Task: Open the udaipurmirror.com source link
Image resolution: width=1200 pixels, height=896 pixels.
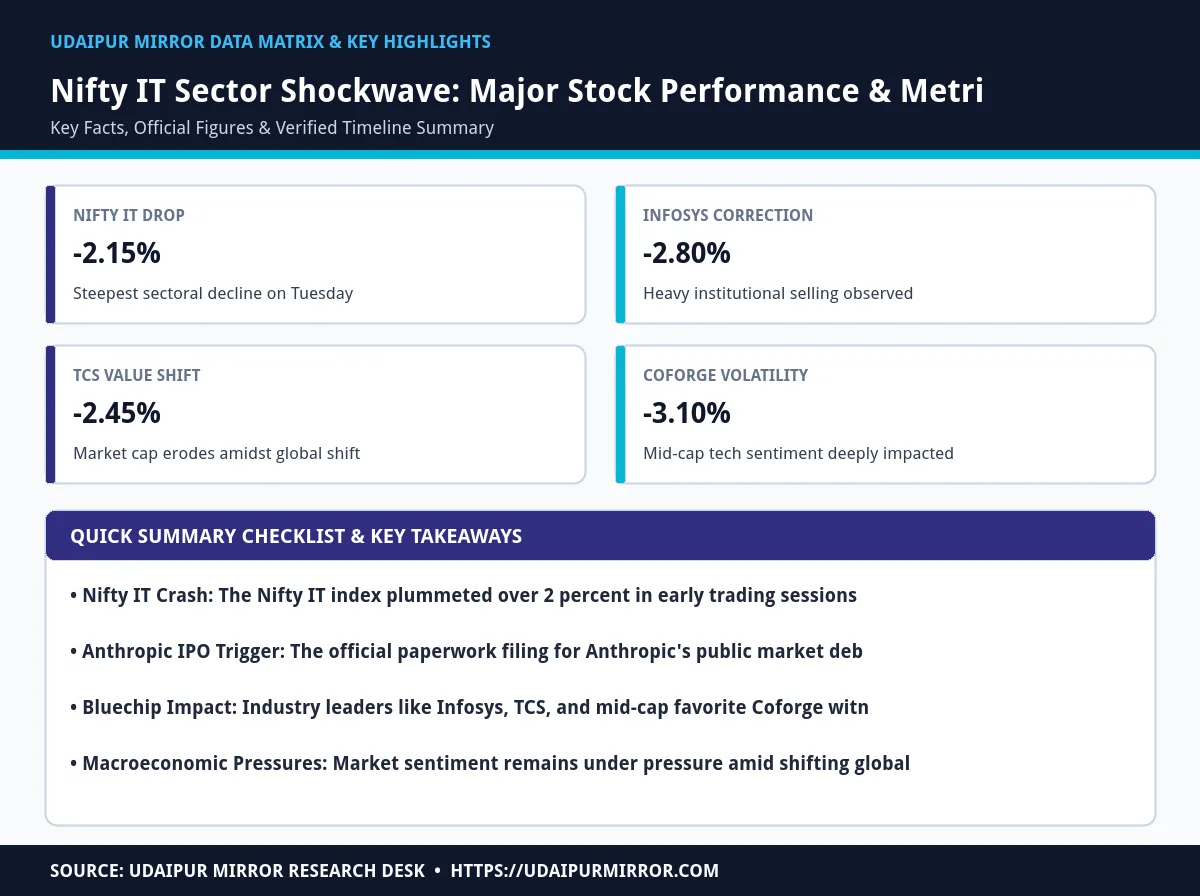Action: coord(585,871)
